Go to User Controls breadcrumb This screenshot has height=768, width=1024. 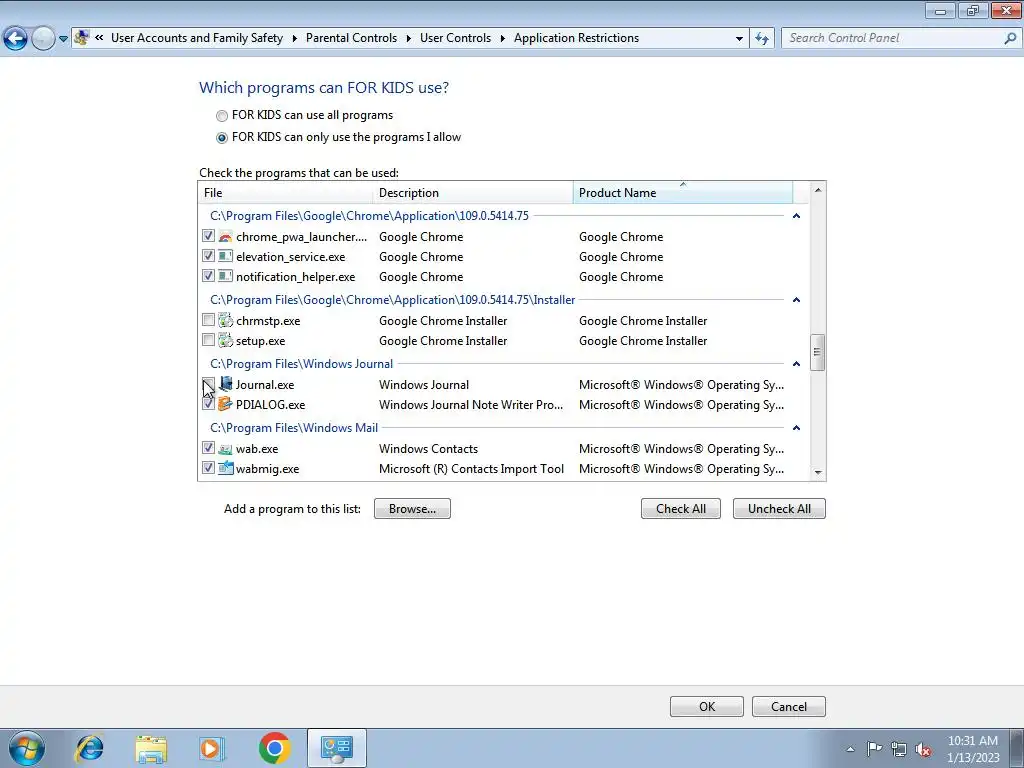click(x=455, y=38)
